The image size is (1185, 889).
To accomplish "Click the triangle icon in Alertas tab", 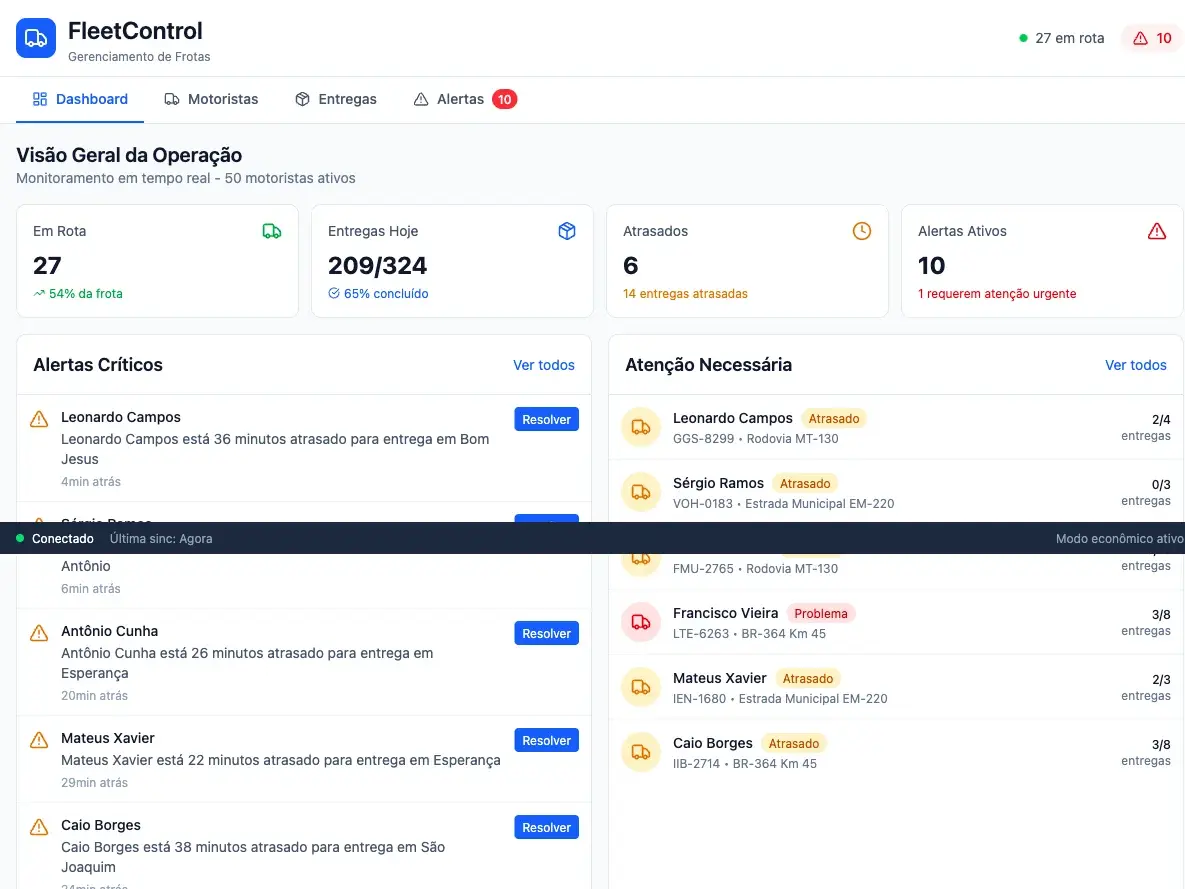I will [x=421, y=99].
